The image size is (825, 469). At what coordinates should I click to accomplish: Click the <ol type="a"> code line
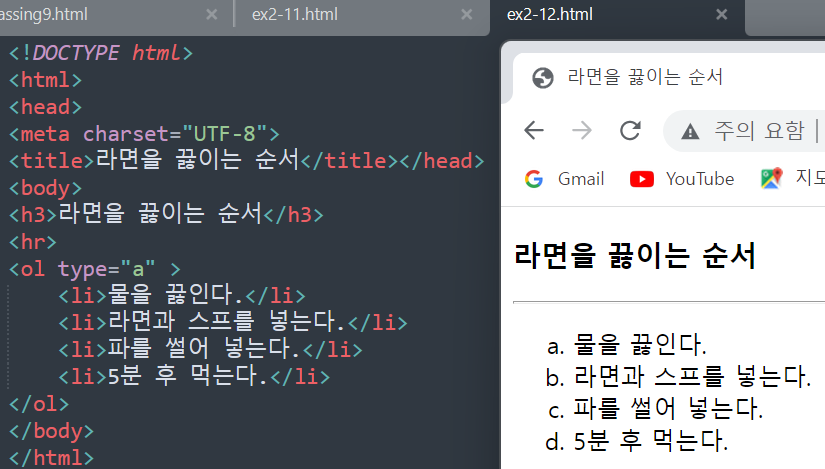[95, 269]
